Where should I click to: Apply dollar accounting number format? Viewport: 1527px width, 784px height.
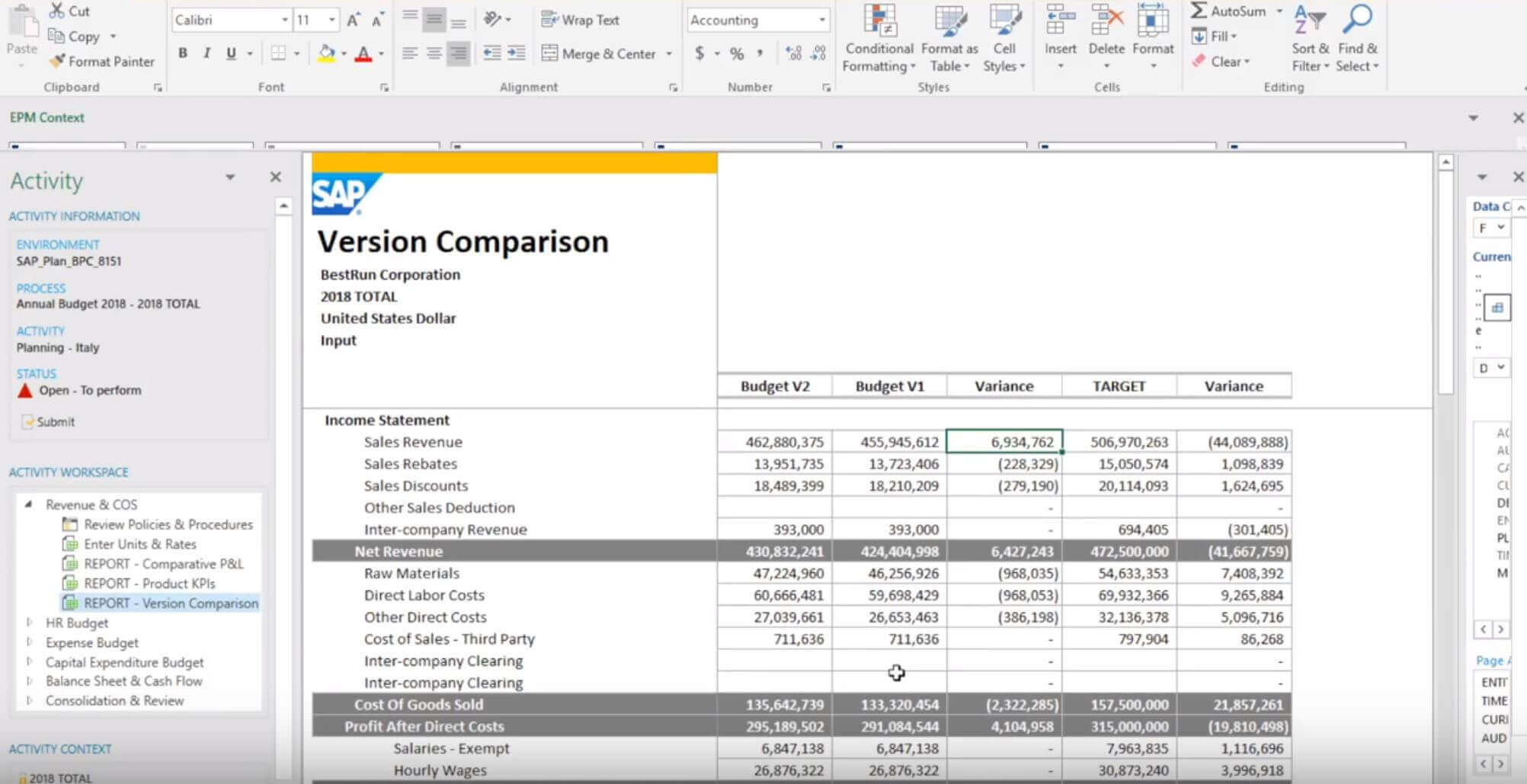(699, 53)
